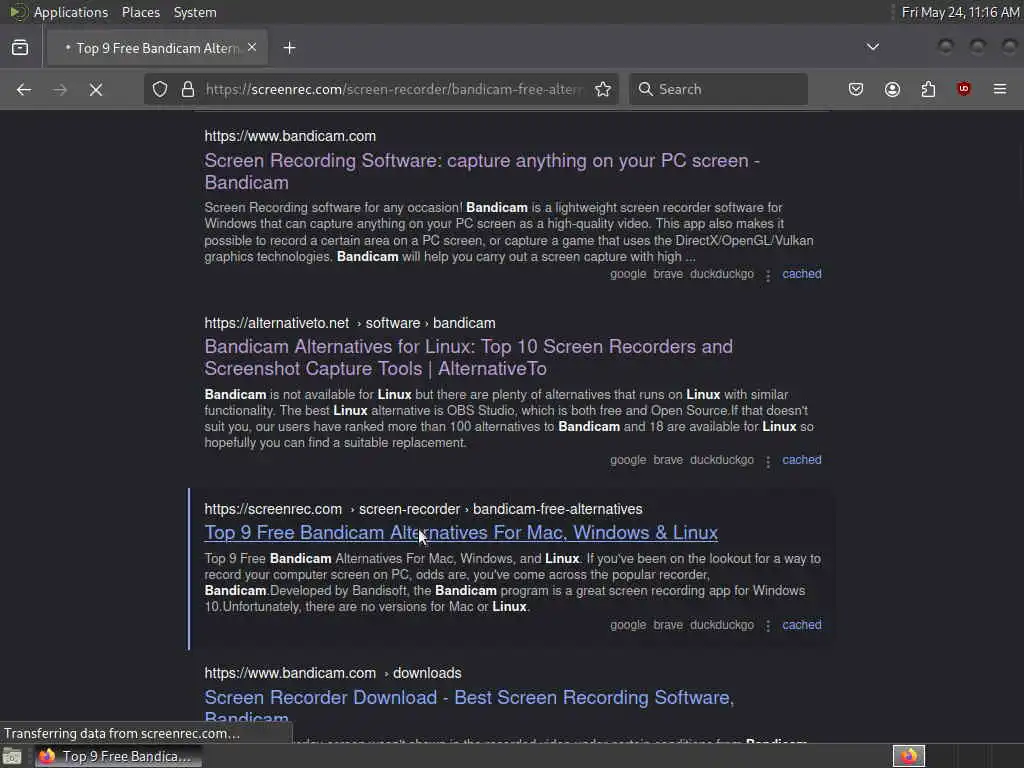Click brave link under screenrec.com result
The height and width of the screenshot is (768, 1024).
pos(668,625)
